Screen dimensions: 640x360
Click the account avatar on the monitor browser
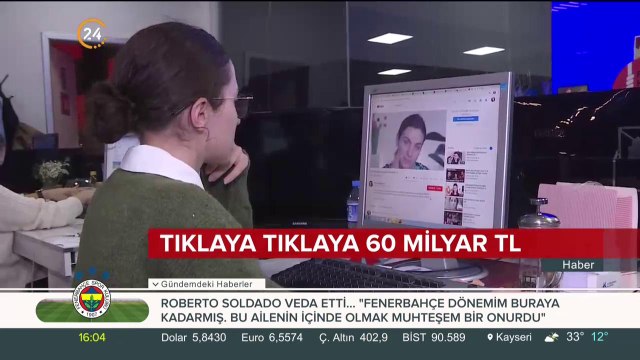[x=493, y=100]
